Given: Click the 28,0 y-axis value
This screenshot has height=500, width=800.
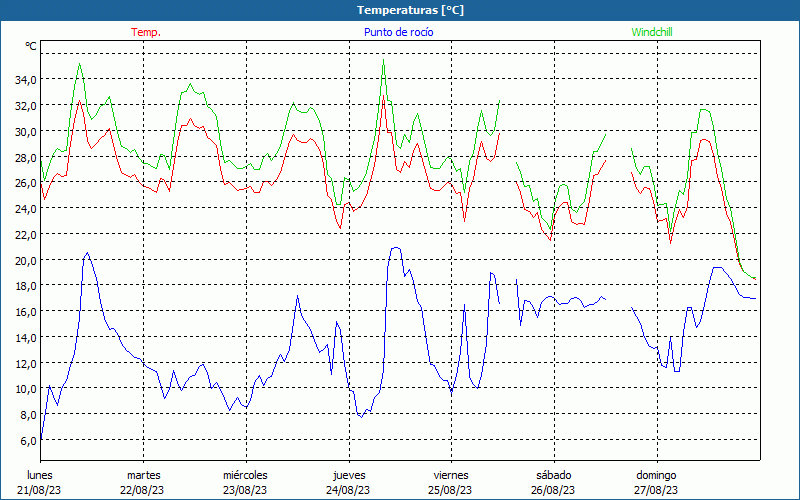Looking at the screenshot, I should click(27, 157).
